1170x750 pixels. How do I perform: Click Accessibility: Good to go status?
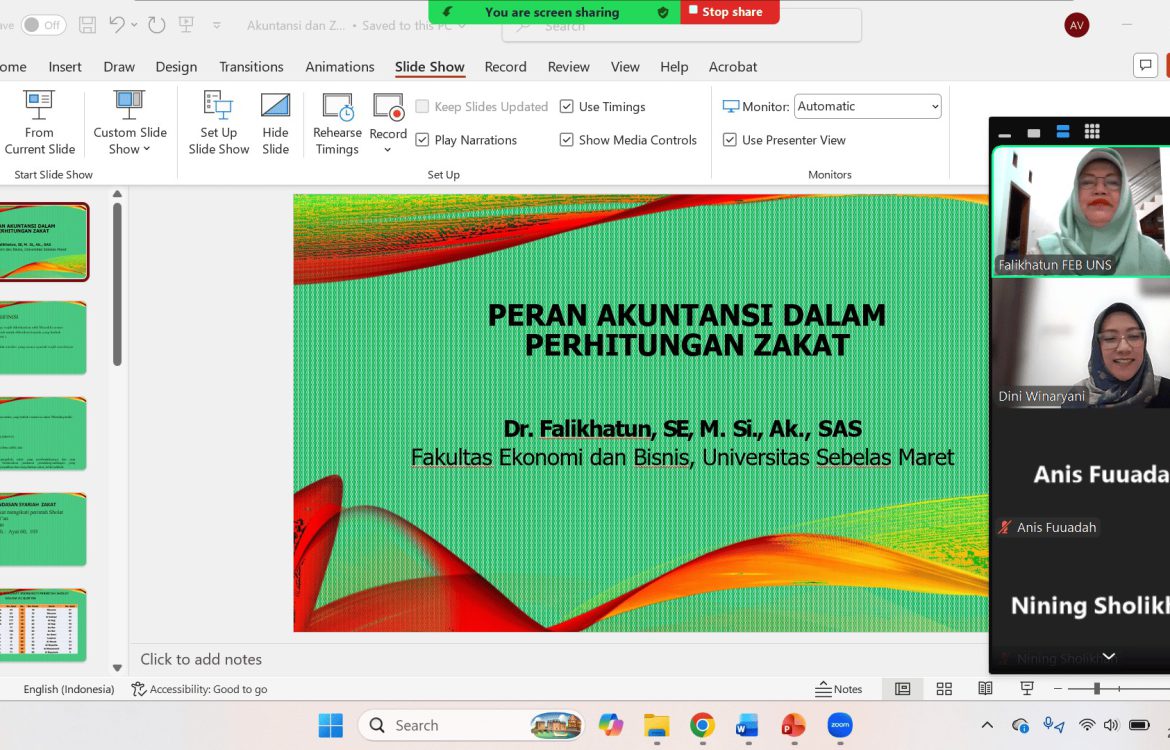coord(199,689)
